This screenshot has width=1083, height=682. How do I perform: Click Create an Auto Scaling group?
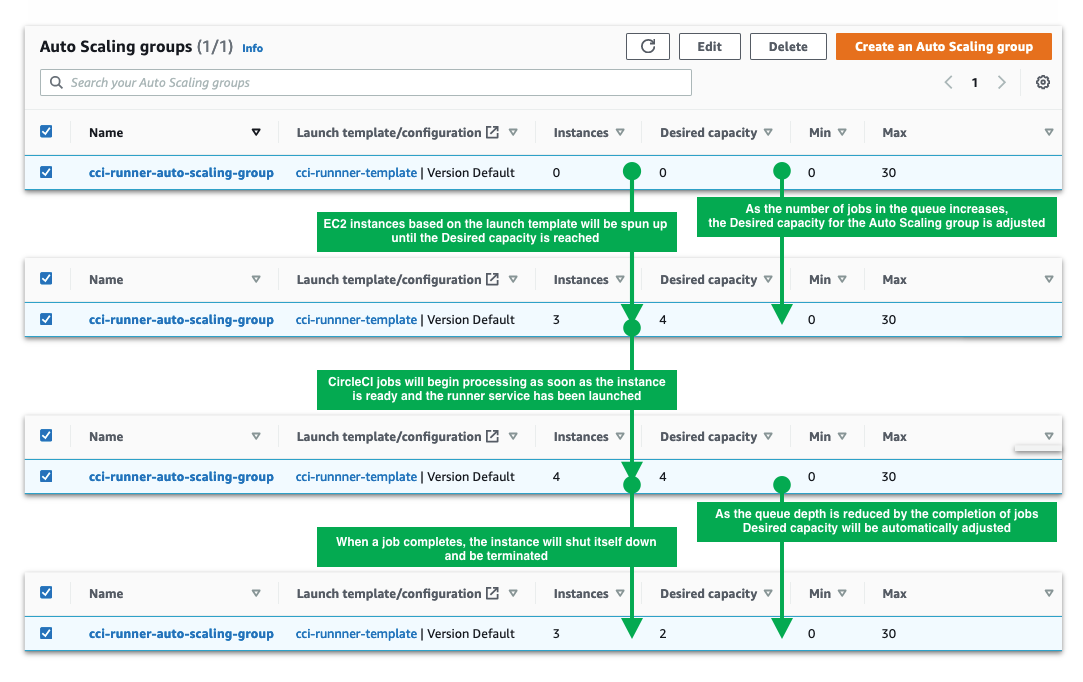943,46
